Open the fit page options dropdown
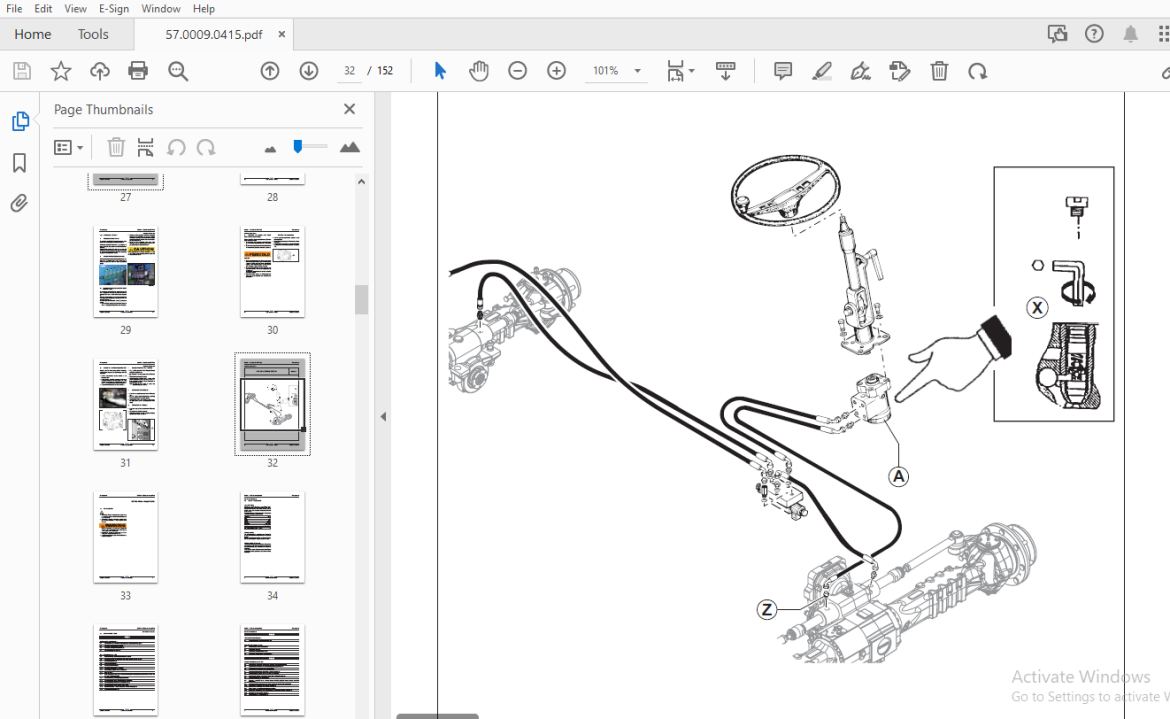Image resolution: width=1170 pixels, height=719 pixels. [681, 71]
